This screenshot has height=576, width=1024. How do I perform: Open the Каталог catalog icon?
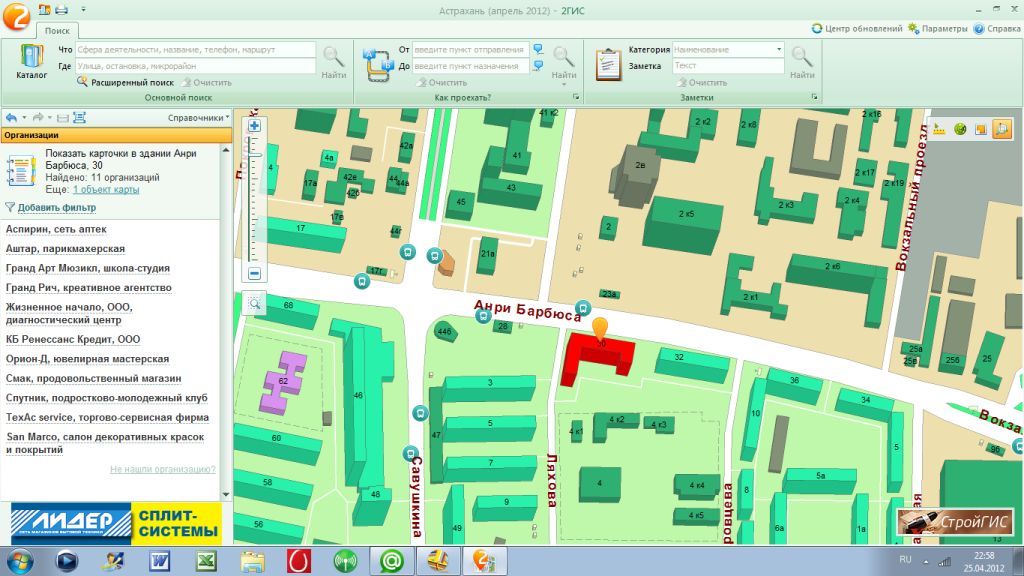31,61
